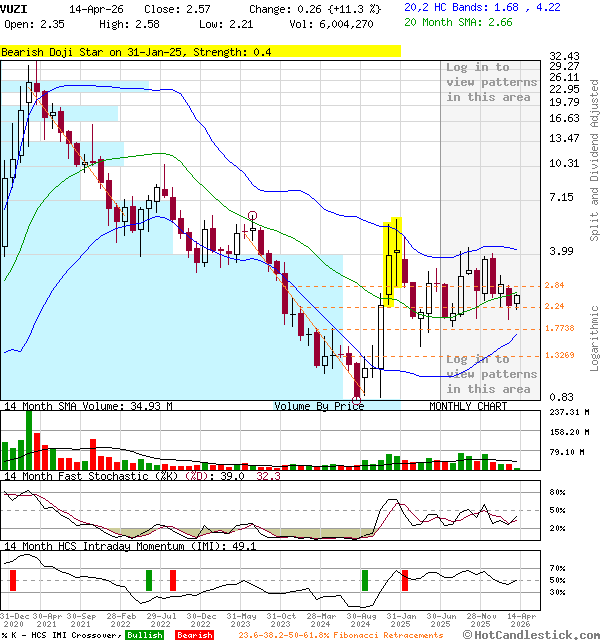Image resolution: width=600 pixels, height=640 pixels.
Task: Click the first green bullish IMI crossover marker
Action: (x=149, y=580)
